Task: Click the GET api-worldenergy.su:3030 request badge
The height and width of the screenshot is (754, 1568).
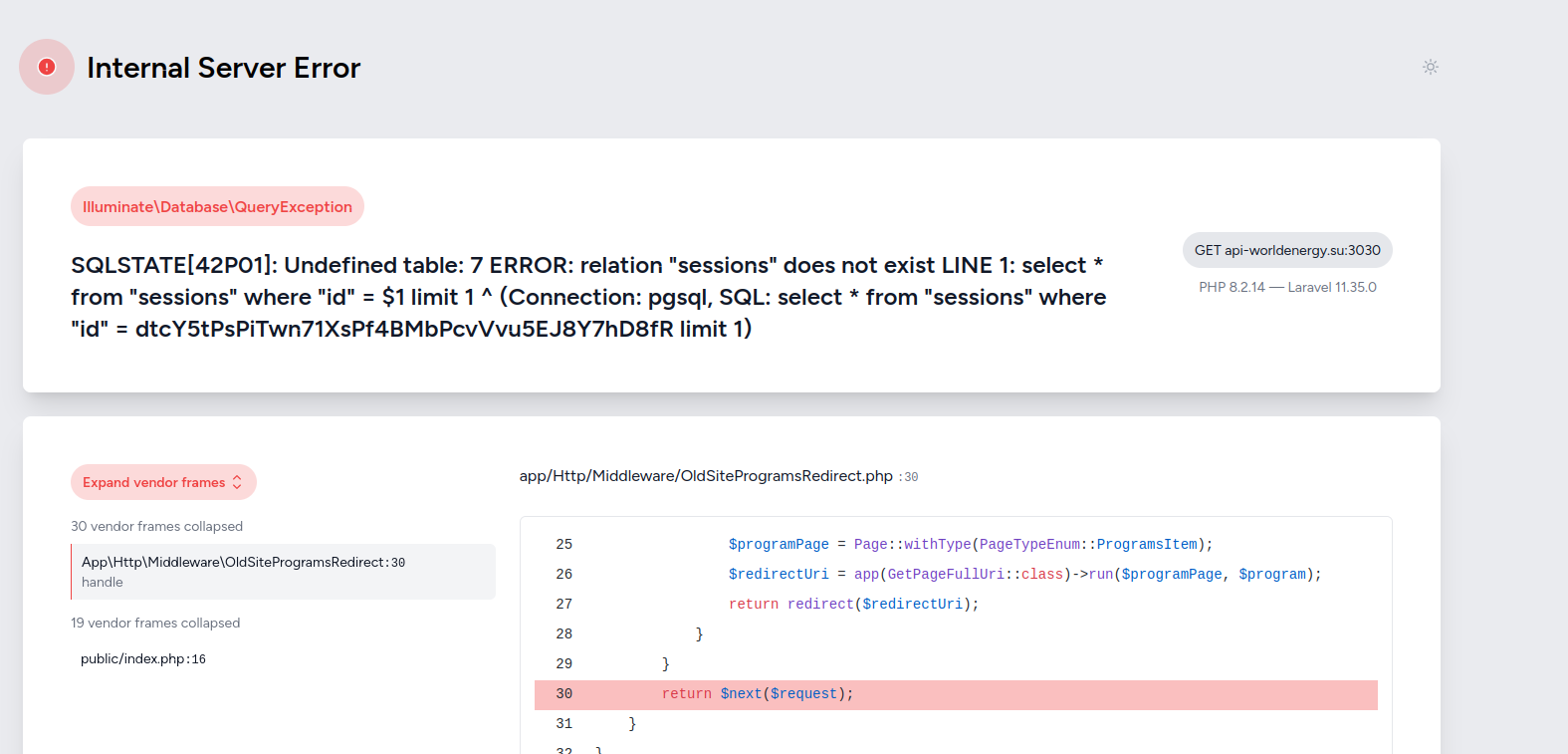Action: pos(1287,250)
